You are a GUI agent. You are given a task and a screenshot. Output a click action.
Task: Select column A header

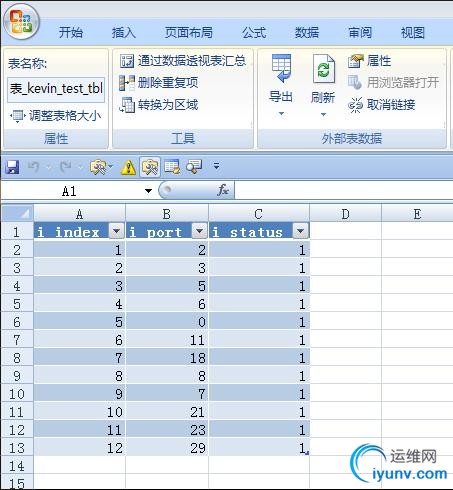[x=79, y=214]
